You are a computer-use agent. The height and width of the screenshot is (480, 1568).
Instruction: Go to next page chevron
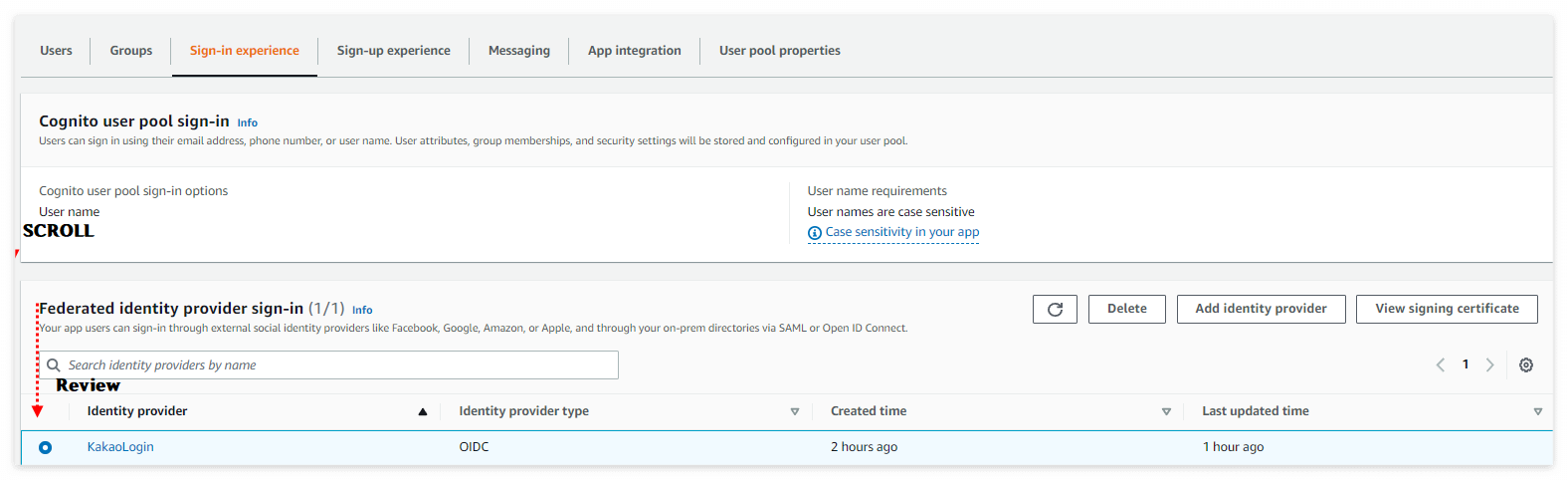(x=1489, y=365)
